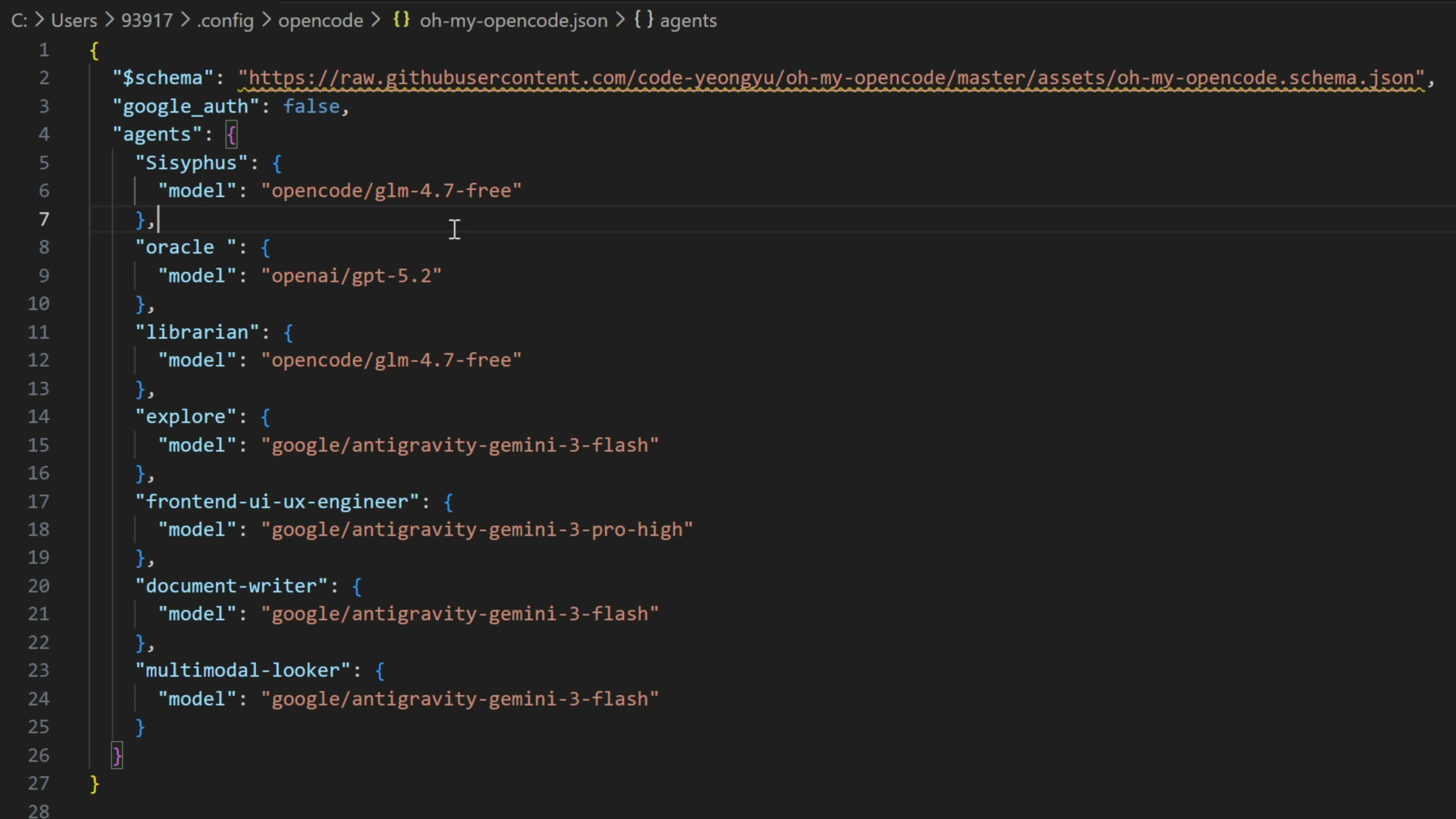Place cursor on the false value of google_auth
This screenshot has width=1456, height=819.
(x=311, y=106)
